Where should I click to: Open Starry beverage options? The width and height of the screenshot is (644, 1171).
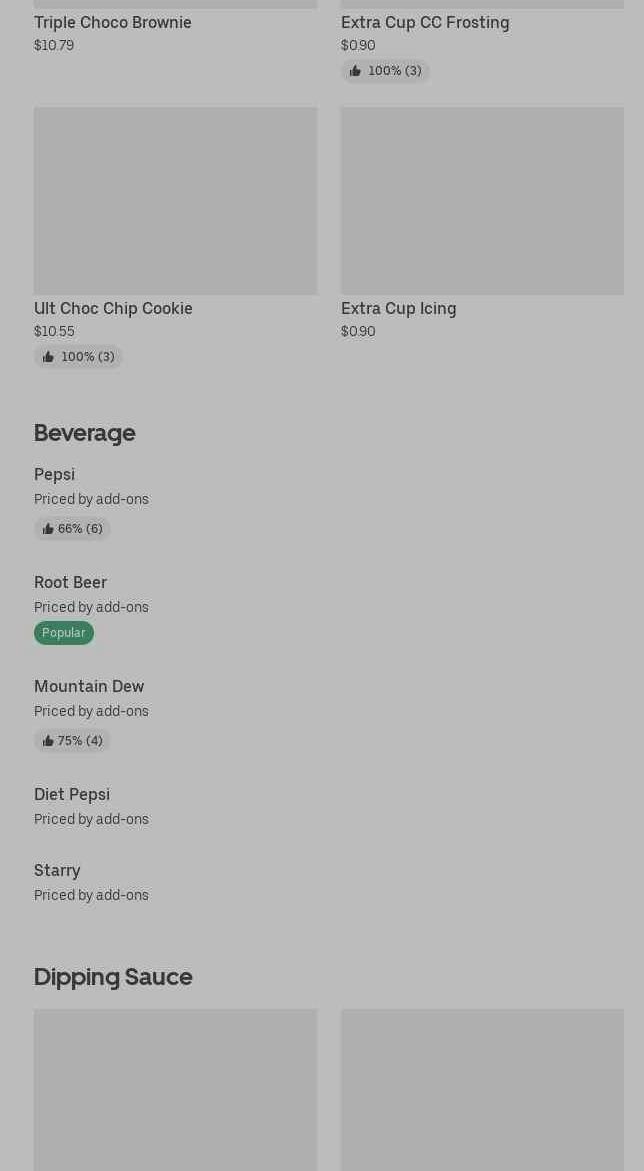[57, 870]
